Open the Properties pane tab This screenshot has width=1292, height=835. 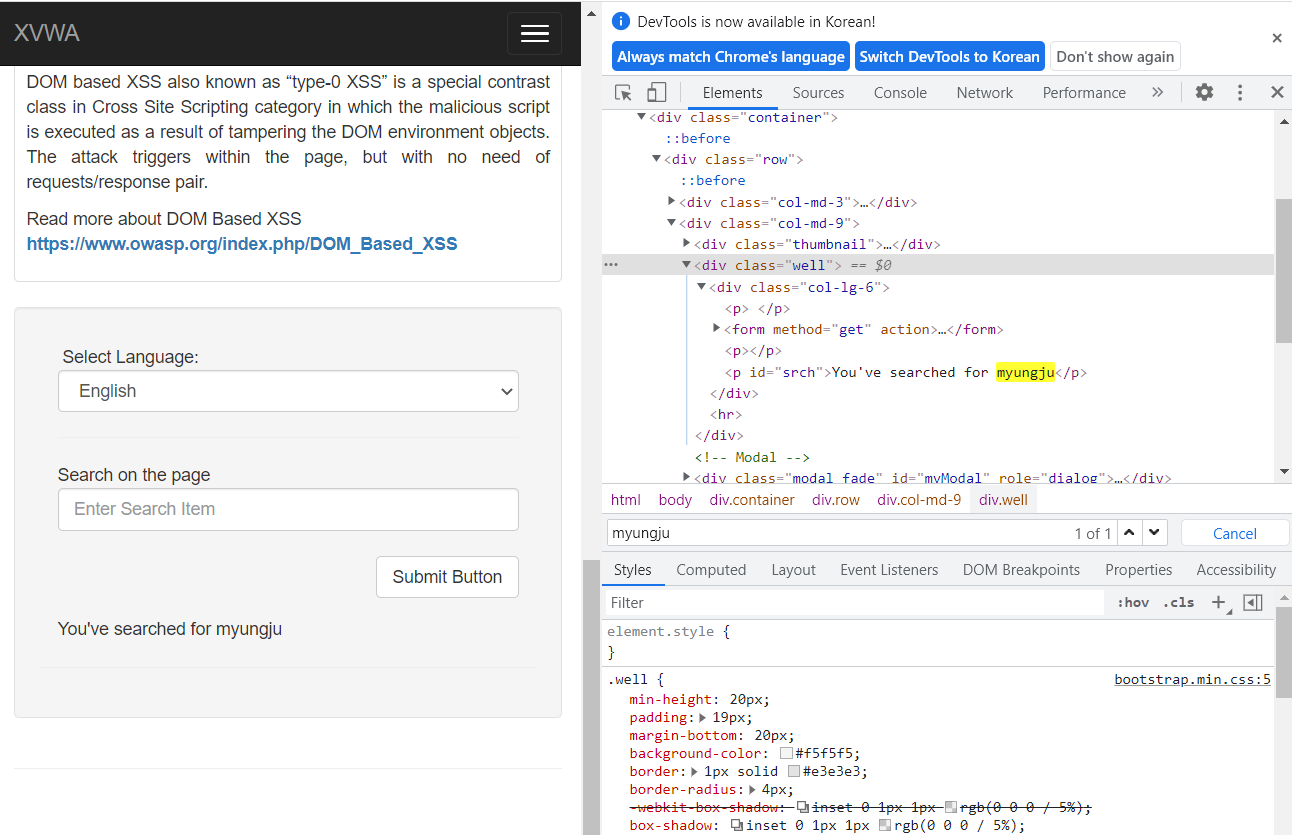click(1139, 570)
